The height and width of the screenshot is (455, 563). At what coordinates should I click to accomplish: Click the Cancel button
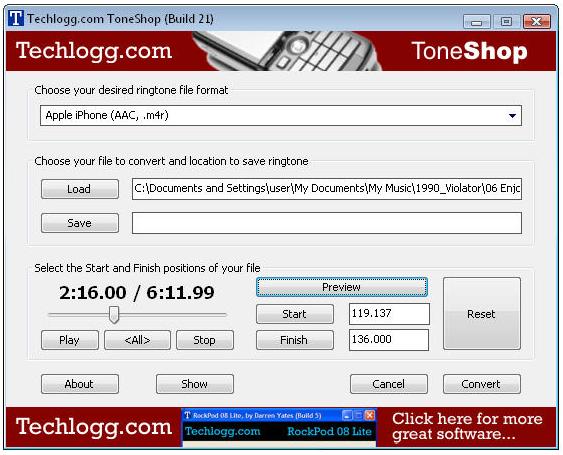tap(389, 384)
